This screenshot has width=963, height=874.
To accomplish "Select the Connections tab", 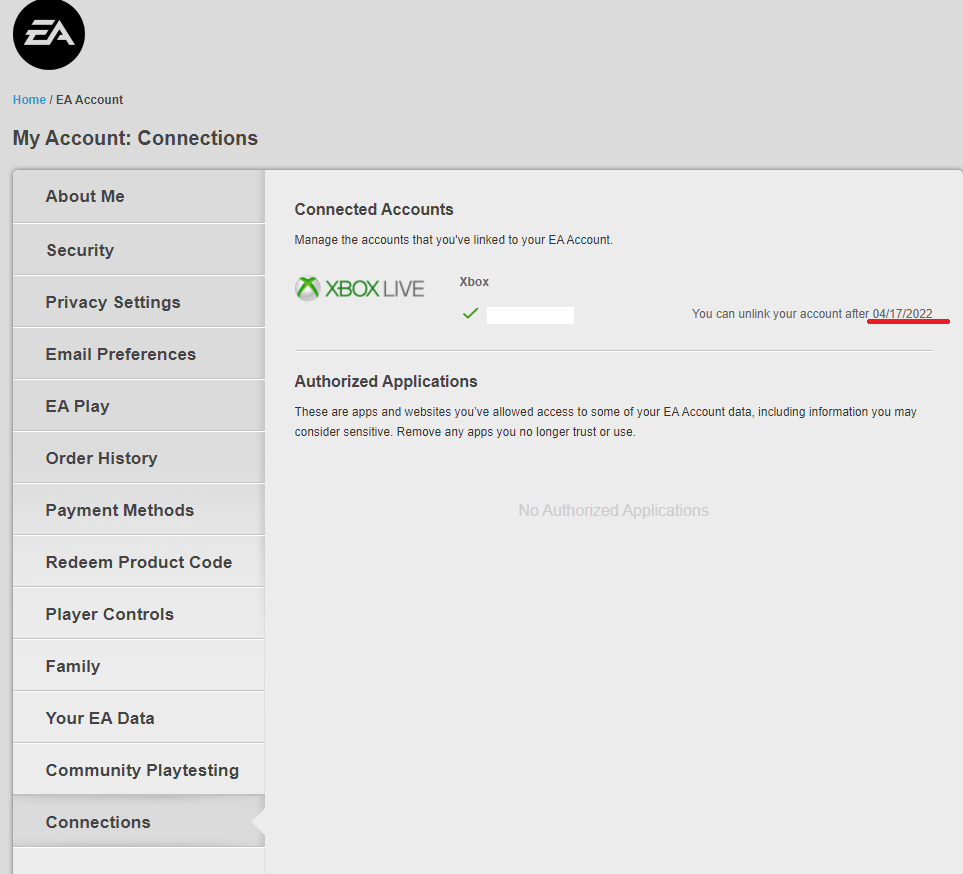I will (98, 822).
